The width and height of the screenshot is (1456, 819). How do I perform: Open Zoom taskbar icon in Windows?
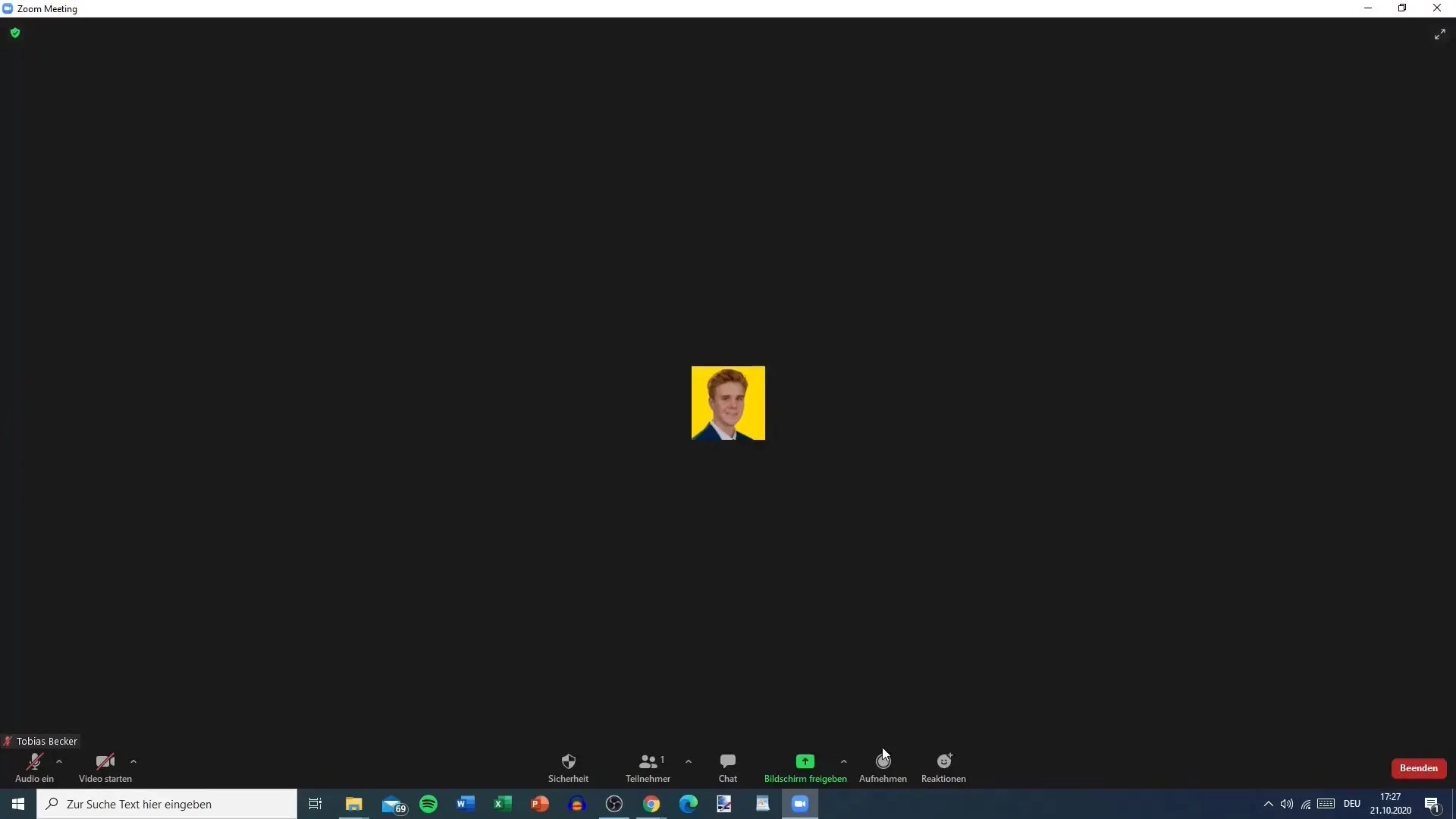tap(800, 804)
